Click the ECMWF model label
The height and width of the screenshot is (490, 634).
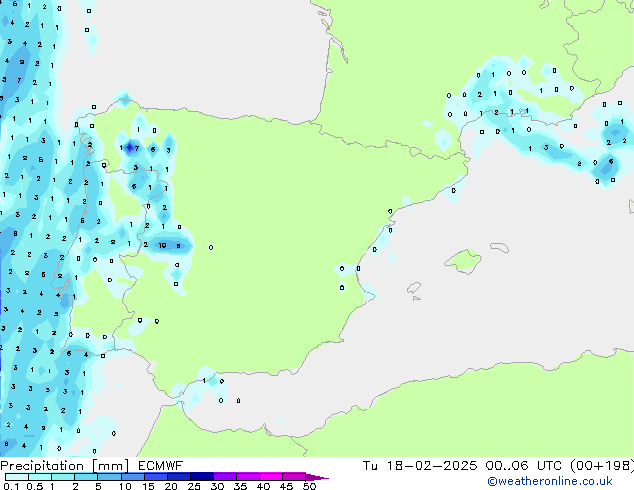coord(160,466)
